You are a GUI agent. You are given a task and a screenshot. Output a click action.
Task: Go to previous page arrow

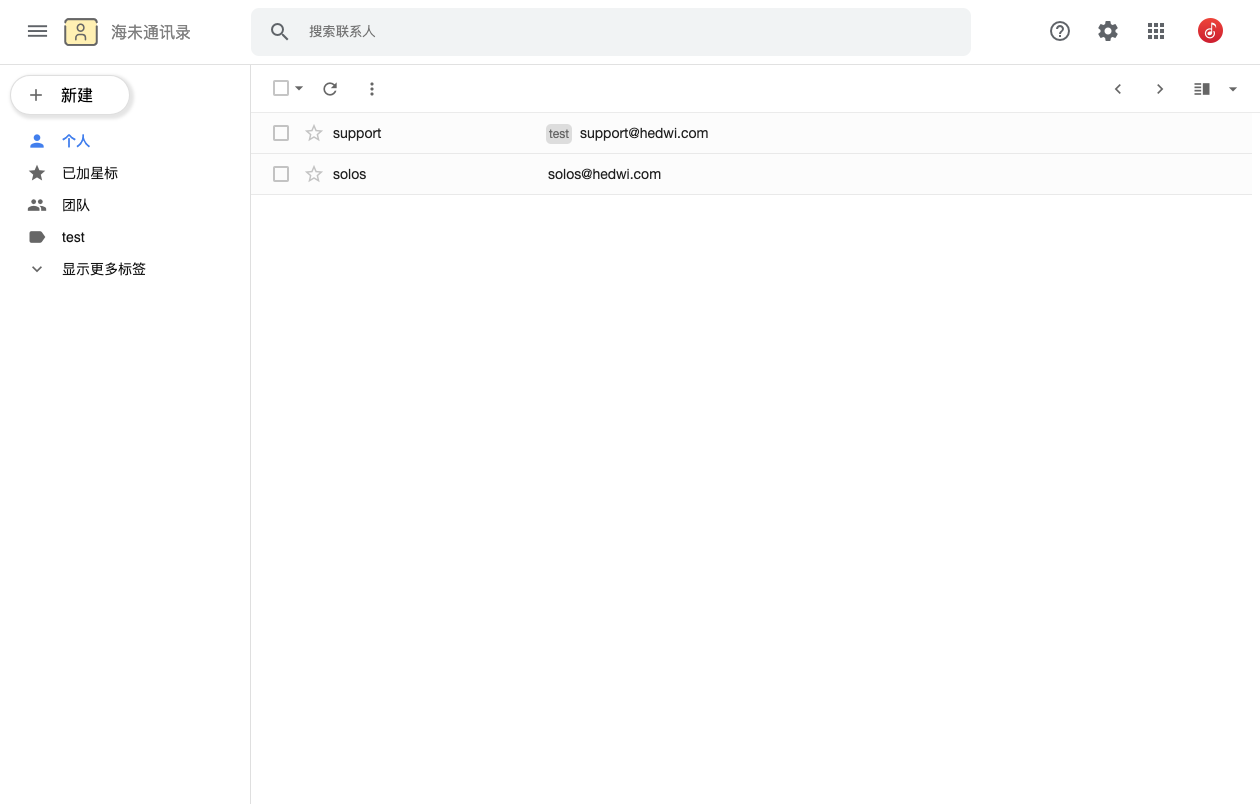click(1118, 89)
